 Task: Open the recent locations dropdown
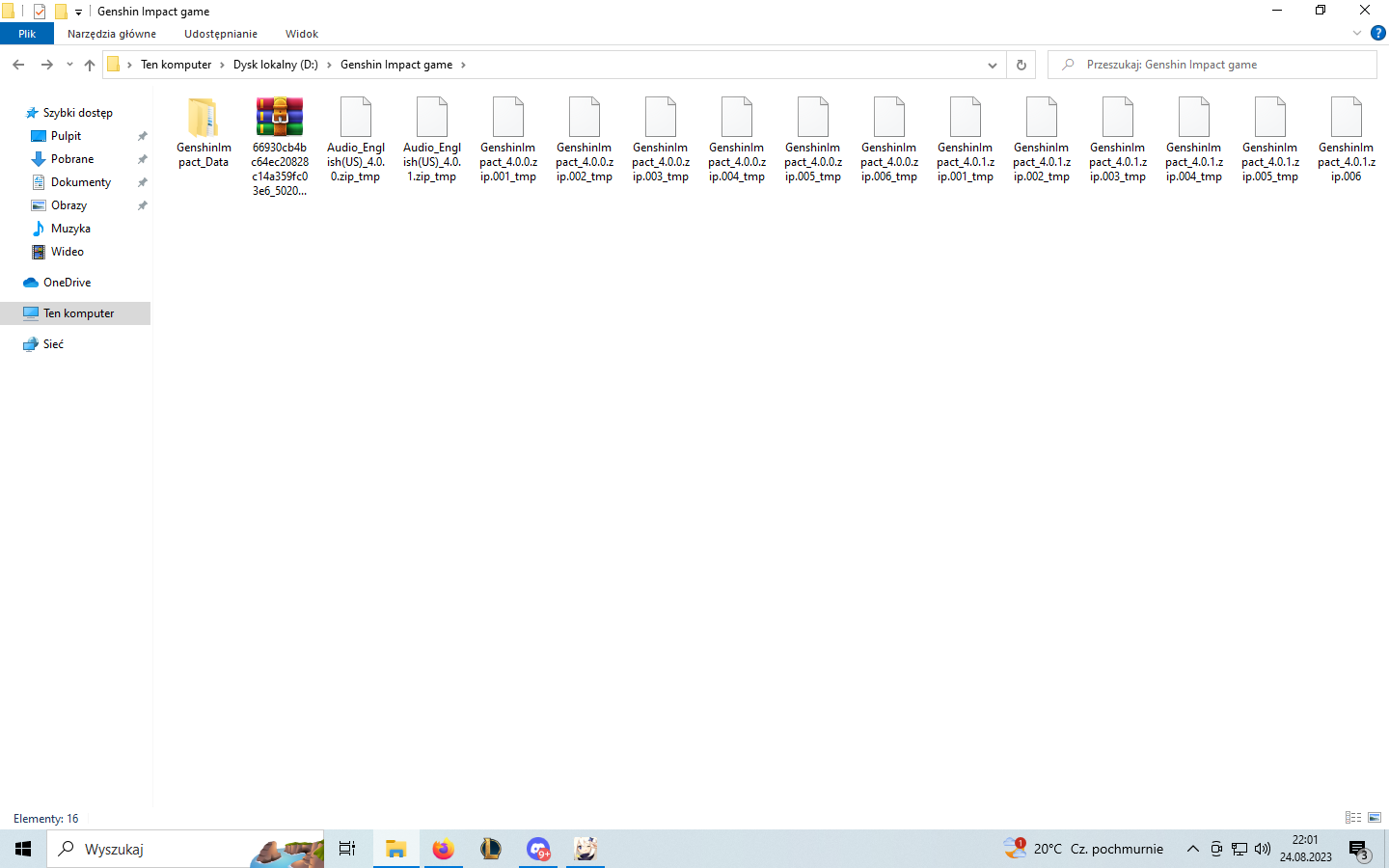tap(69, 65)
